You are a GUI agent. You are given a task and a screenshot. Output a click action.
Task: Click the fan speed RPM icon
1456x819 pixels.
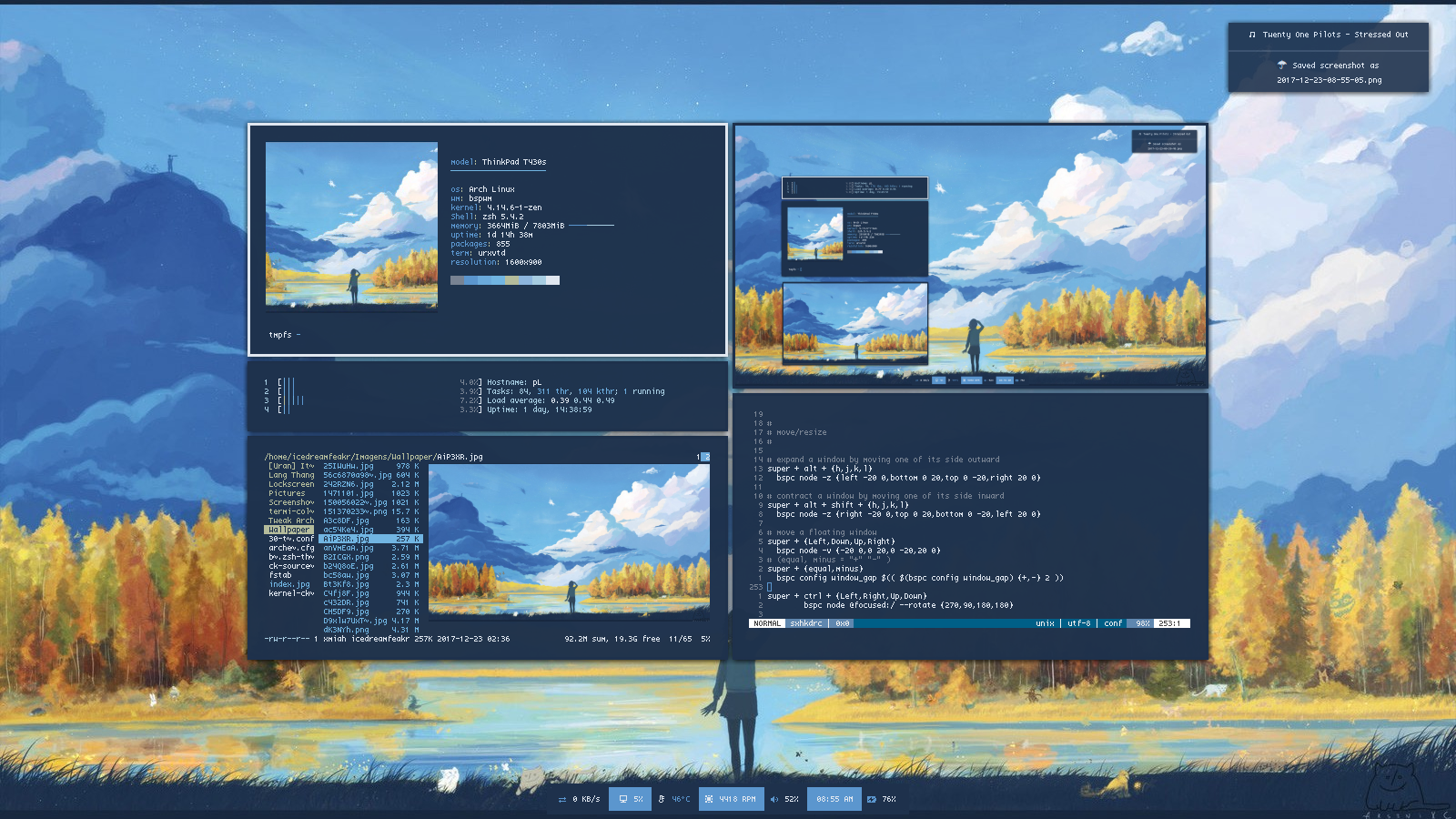click(x=709, y=799)
